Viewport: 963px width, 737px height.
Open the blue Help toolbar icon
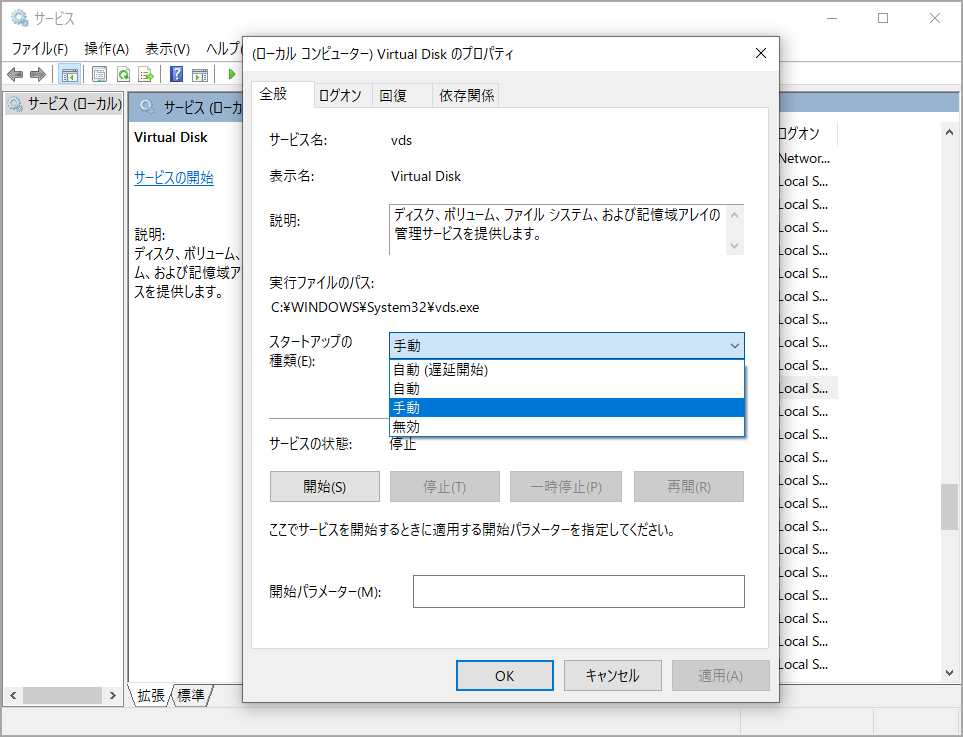176,74
